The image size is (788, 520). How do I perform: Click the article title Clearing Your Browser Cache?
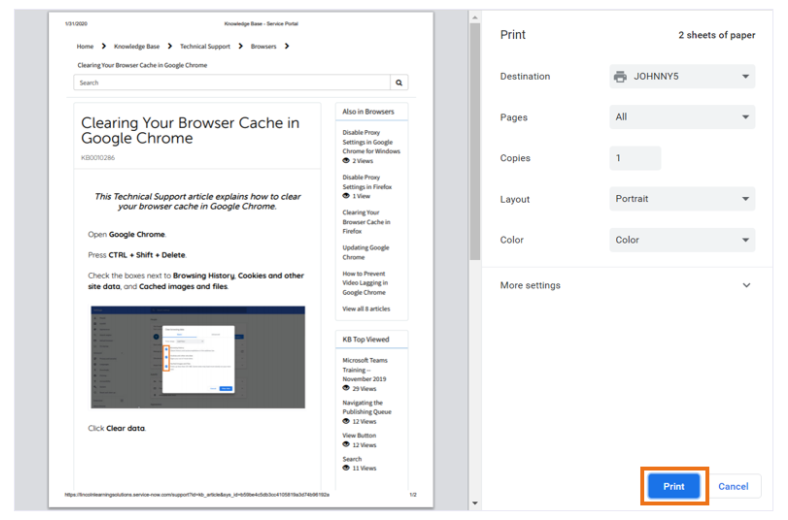click(190, 130)
